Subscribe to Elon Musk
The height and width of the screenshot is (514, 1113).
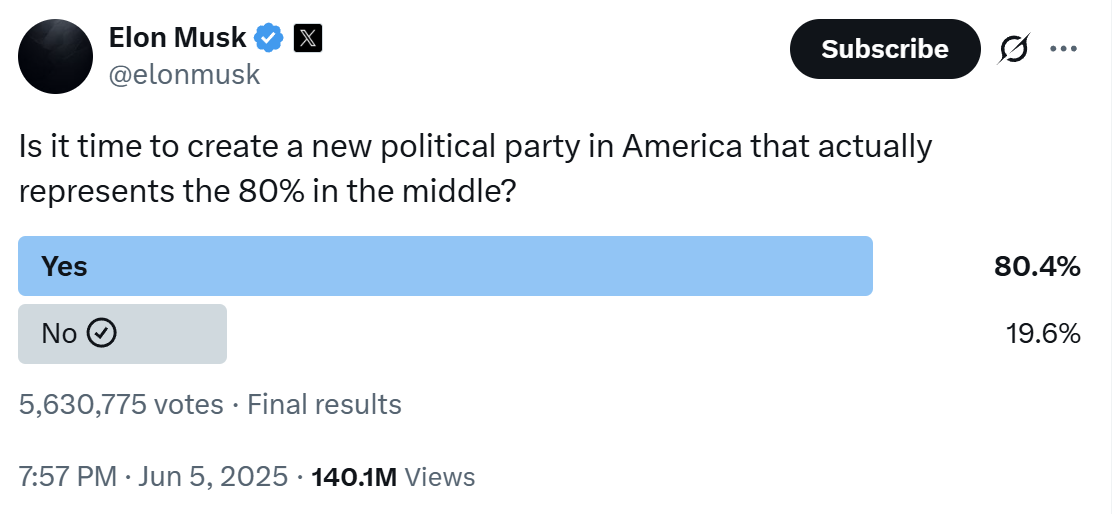tap(884, 49)
